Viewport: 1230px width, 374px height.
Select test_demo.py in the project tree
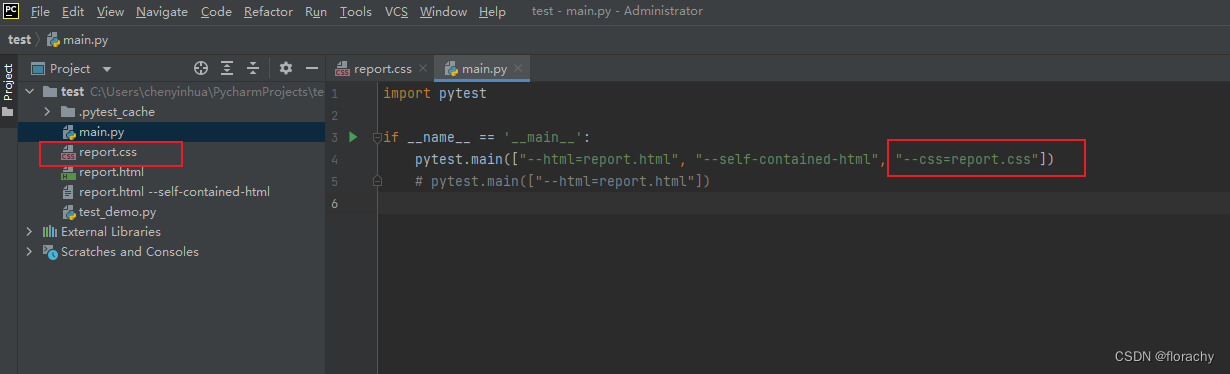(171, 212)
